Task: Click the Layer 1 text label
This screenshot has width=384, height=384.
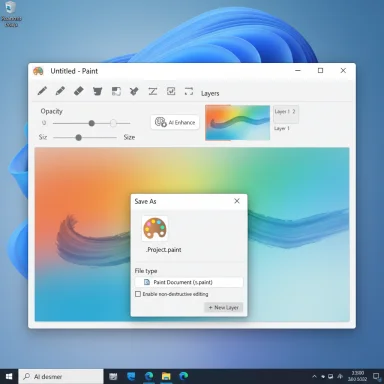Action: pyautogui.click(x=282, y=128)
